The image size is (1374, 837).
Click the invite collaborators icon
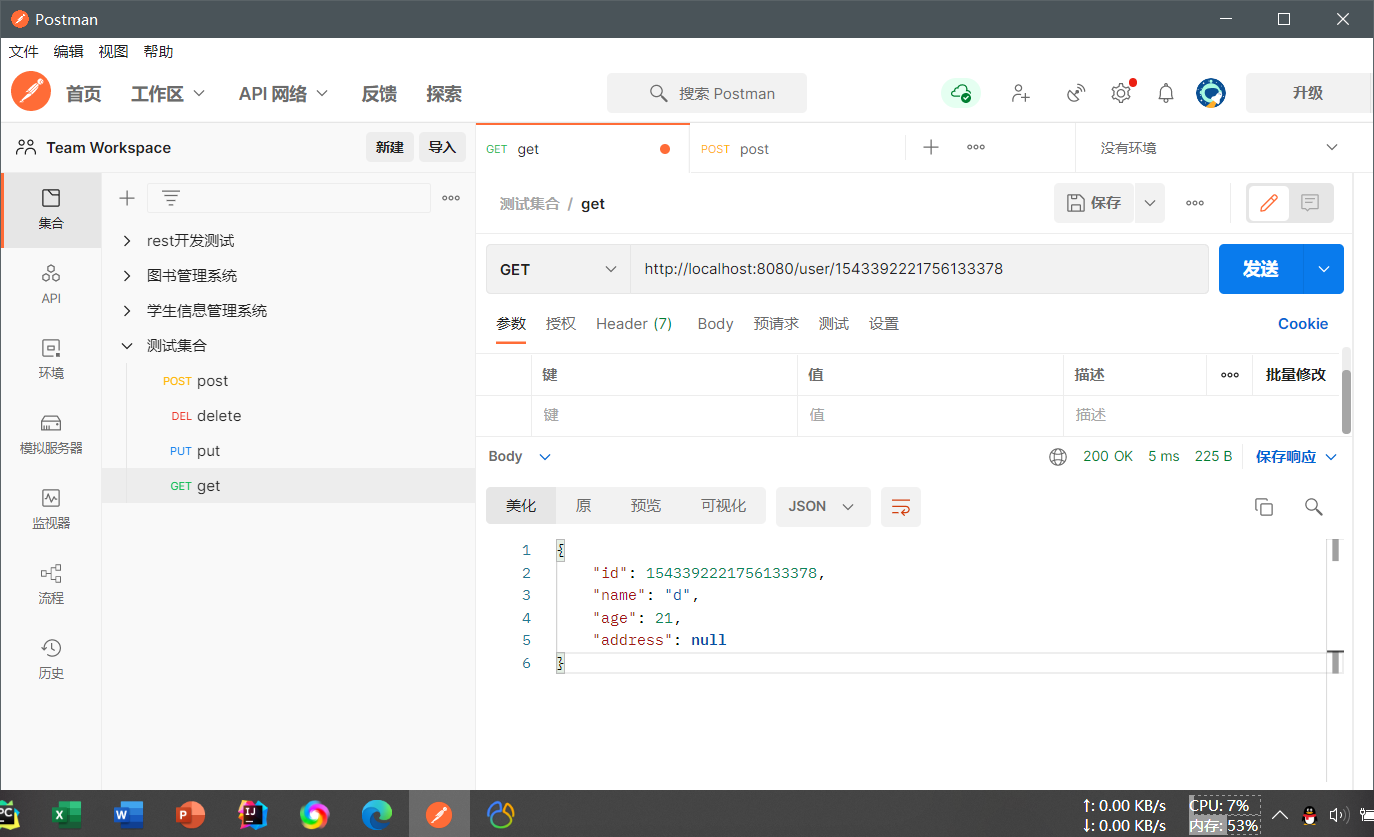(x=1020, y=93)
